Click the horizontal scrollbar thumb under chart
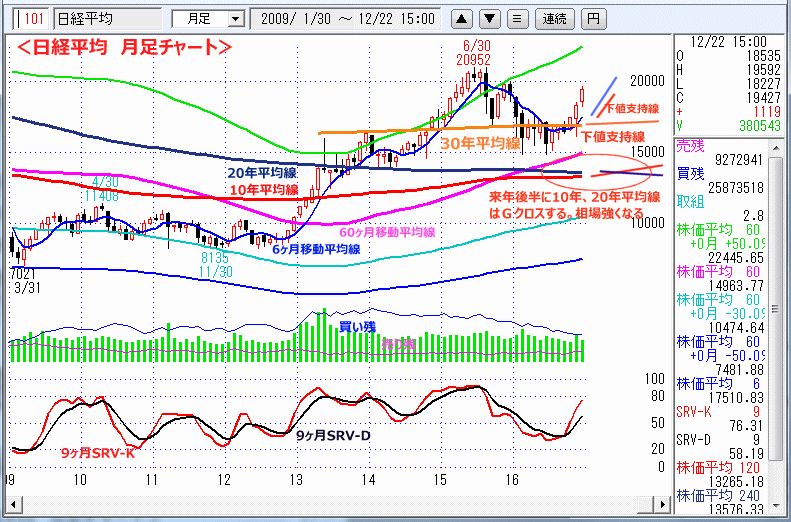 [646, 503]
